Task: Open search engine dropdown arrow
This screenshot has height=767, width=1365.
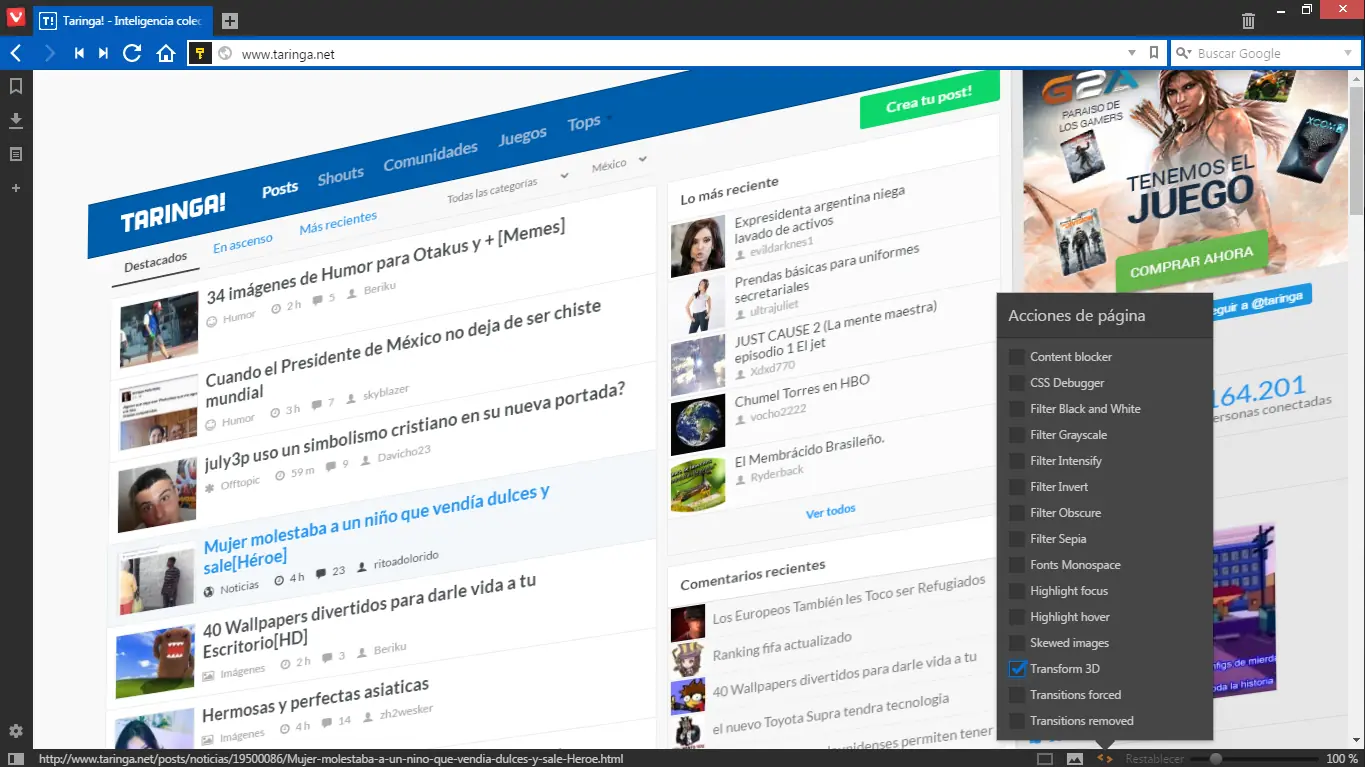Action: (x=1348, y=54)
